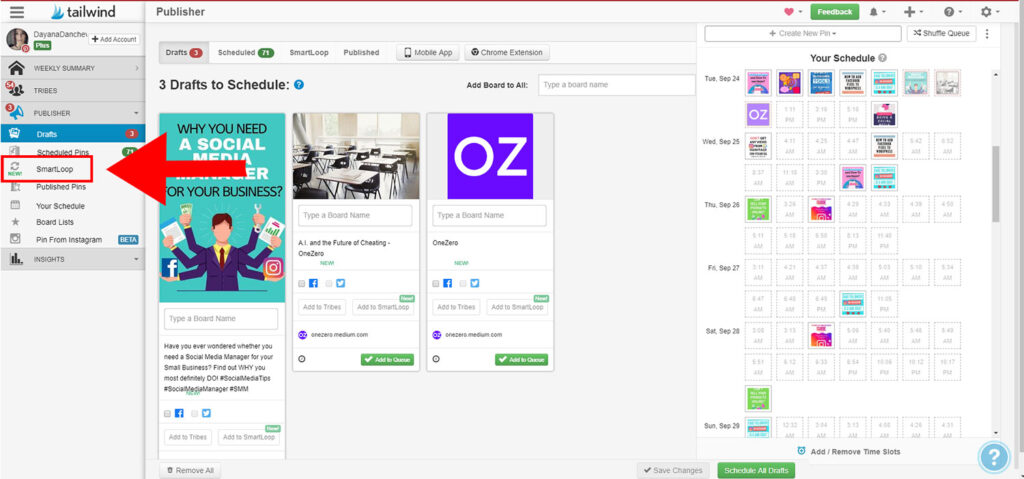Image resolution: width=1024 pixels, height=479 pixels.
Task: Click the Save Changes button
Action: click(x=673, y=471)
